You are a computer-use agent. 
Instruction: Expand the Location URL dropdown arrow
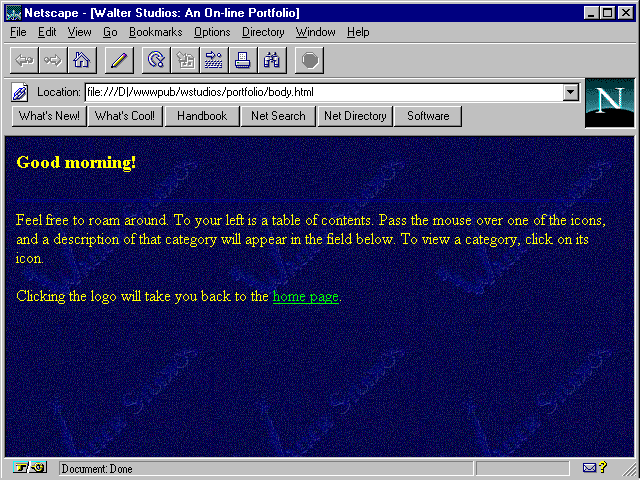571,92
